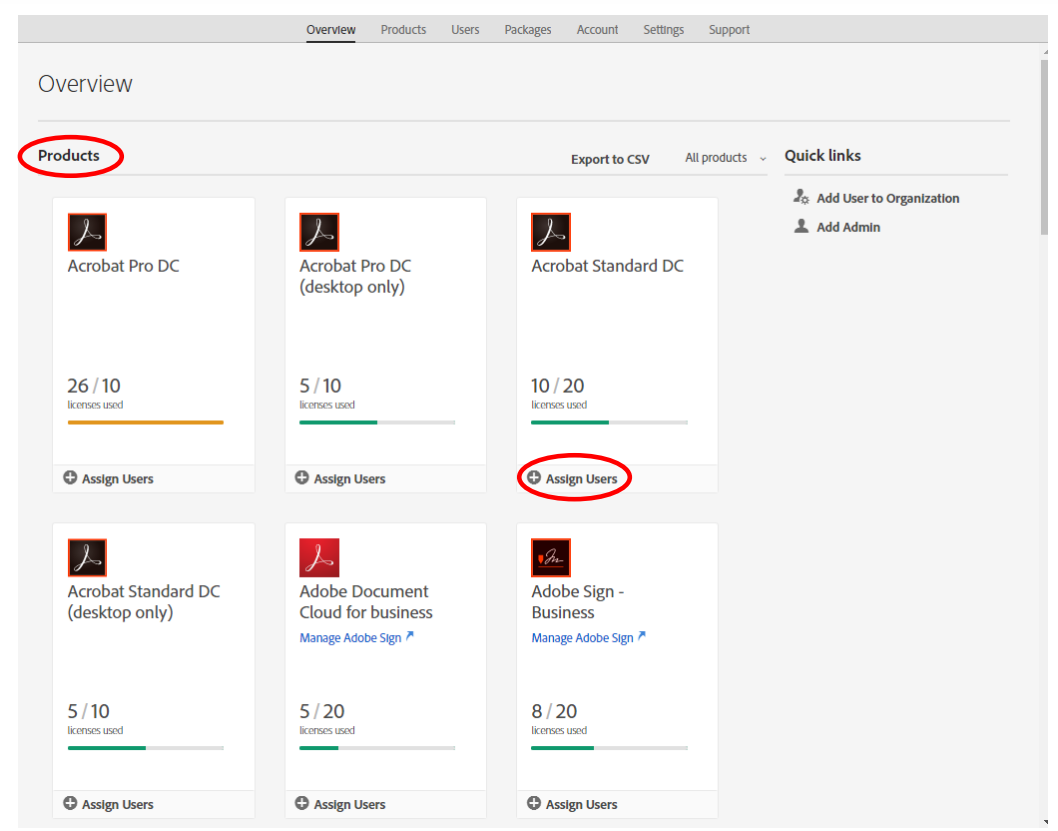Click plus icon under Adobe Document Cloud card

[x=302, y=803]
